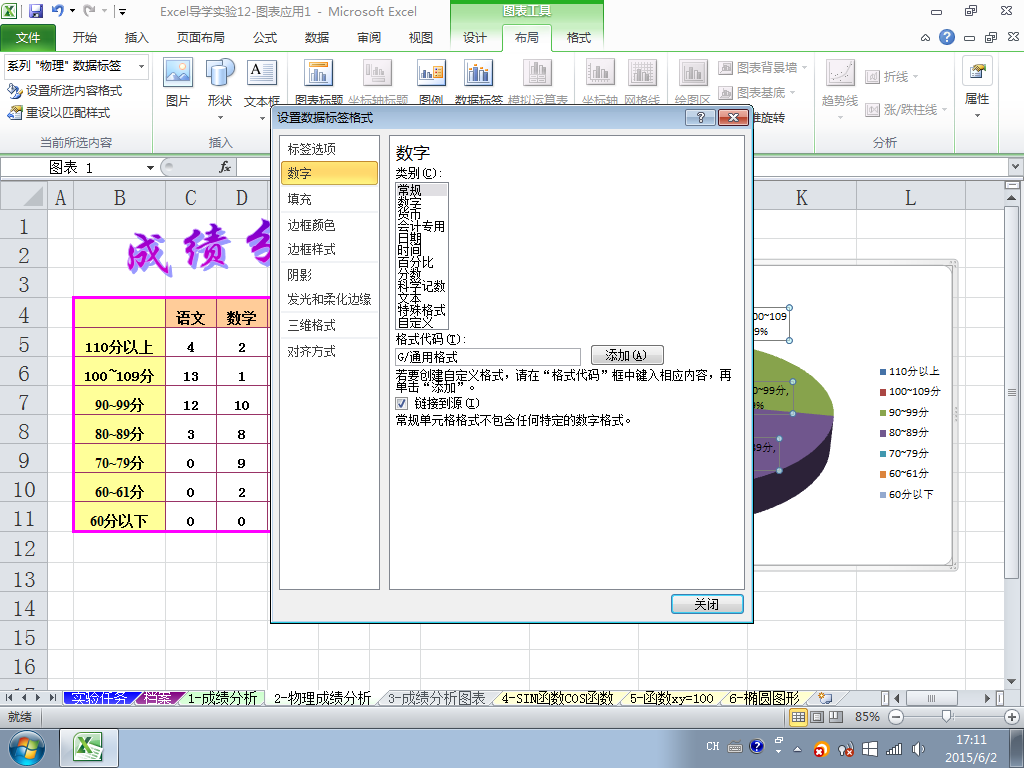Click the horizontal scrollbar right arrow
1024x768 pixels.
(987, 698)
